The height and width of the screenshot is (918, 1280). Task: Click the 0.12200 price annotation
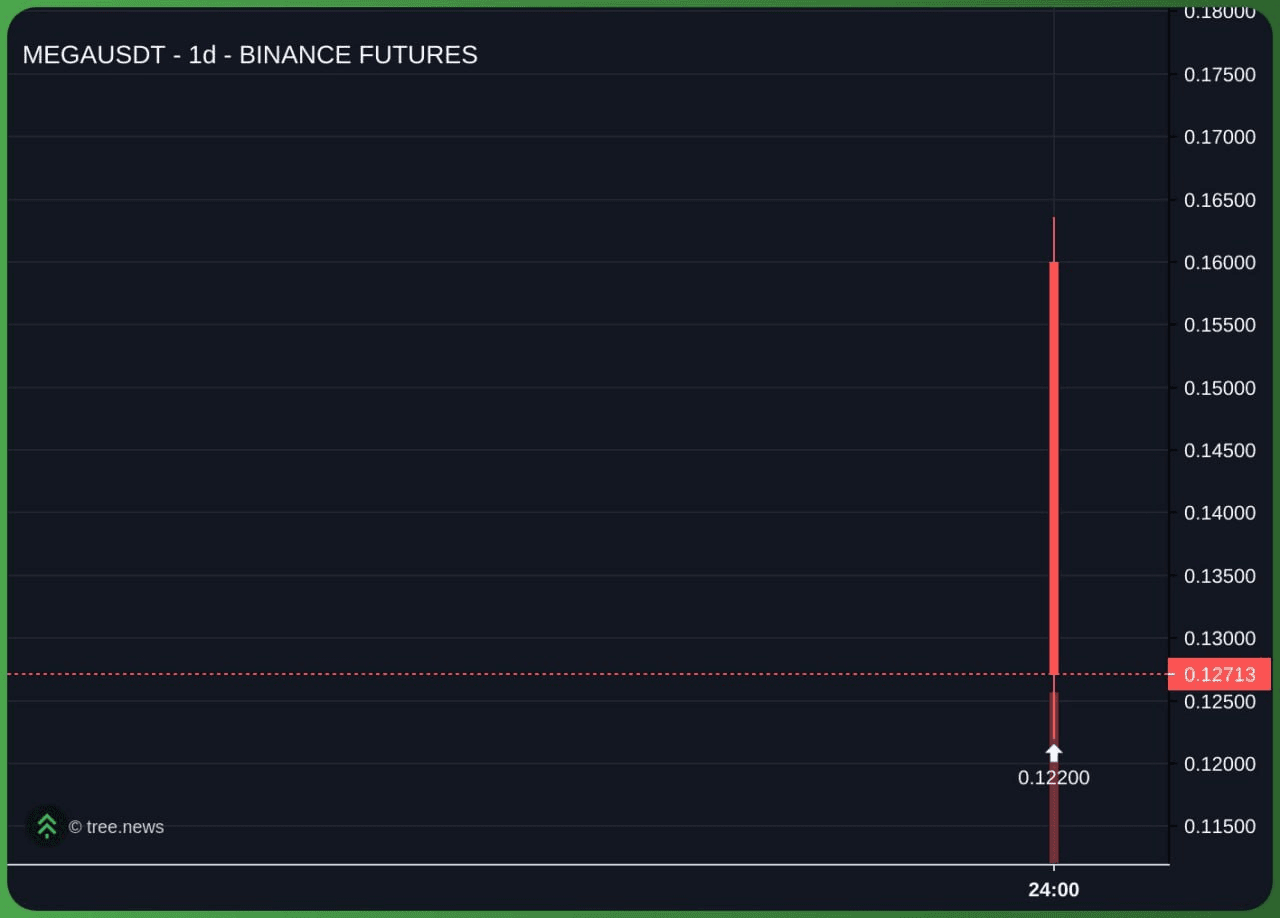(x=1054, y=778)
